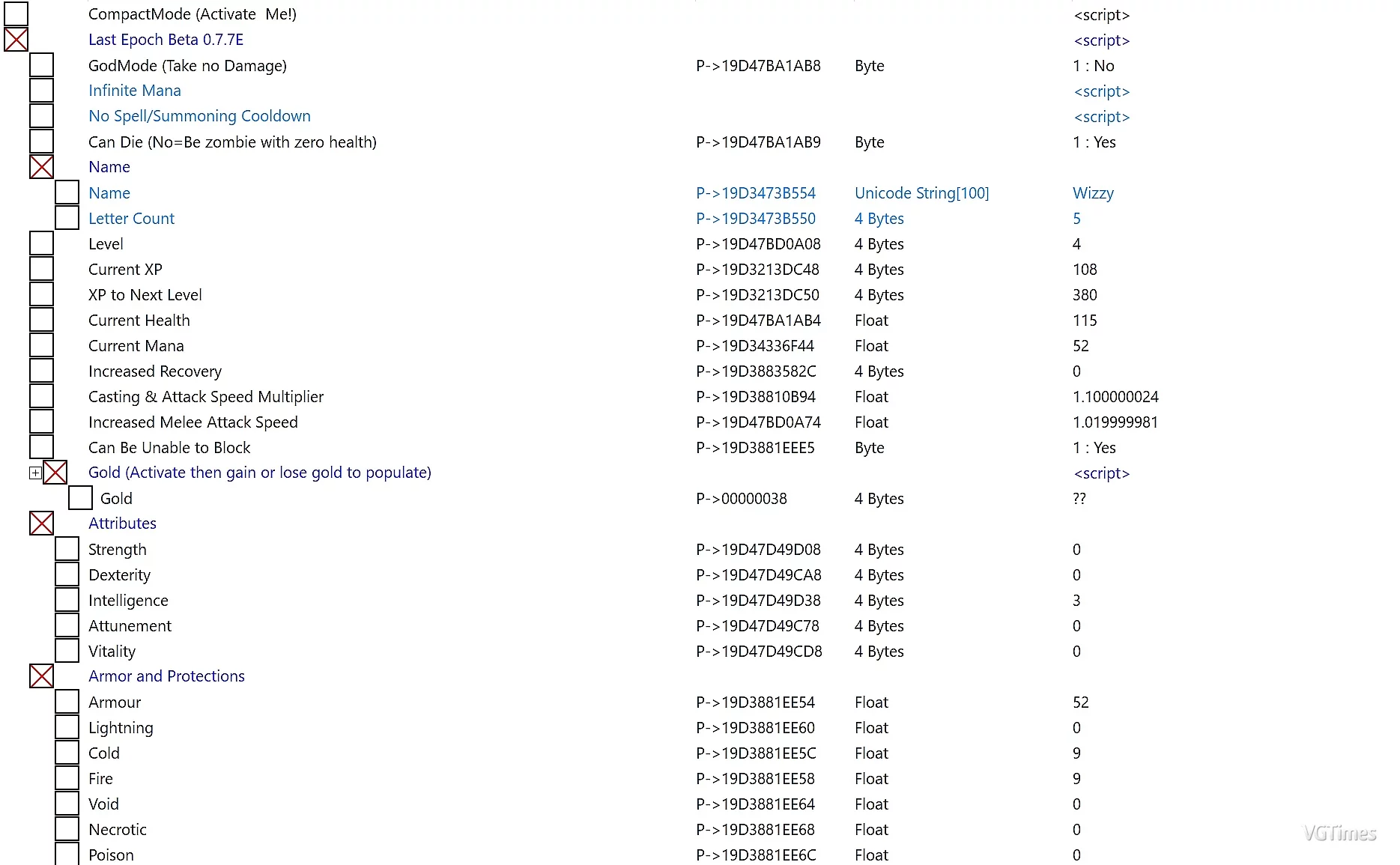The width and height of the screenshot is (1400, 865).
Task: Click the Unicode String[100] type cell
Action: click(x=921, y=193)
